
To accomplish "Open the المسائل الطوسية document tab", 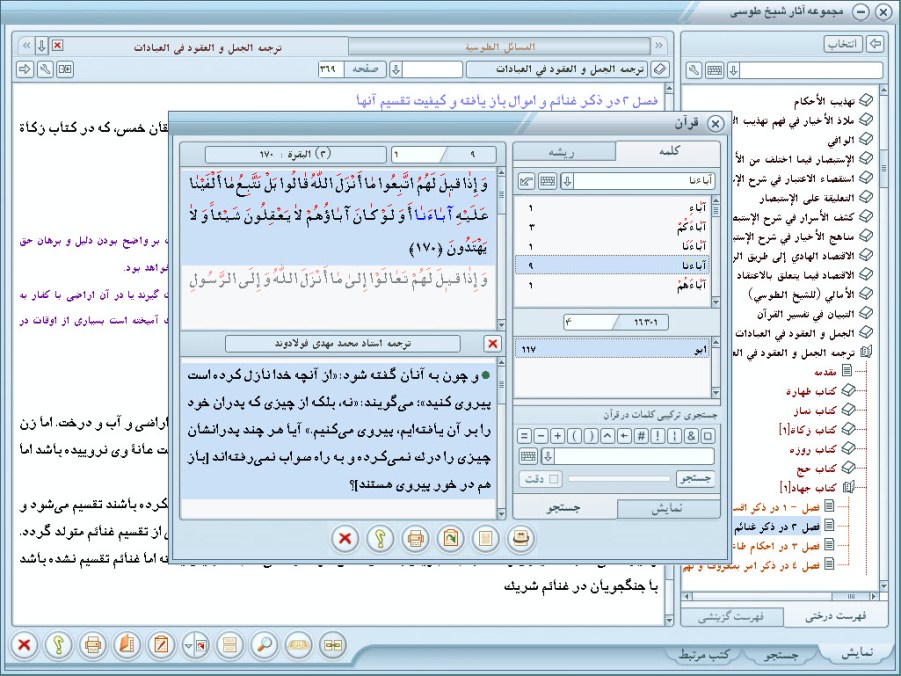I will click(499, 47).
